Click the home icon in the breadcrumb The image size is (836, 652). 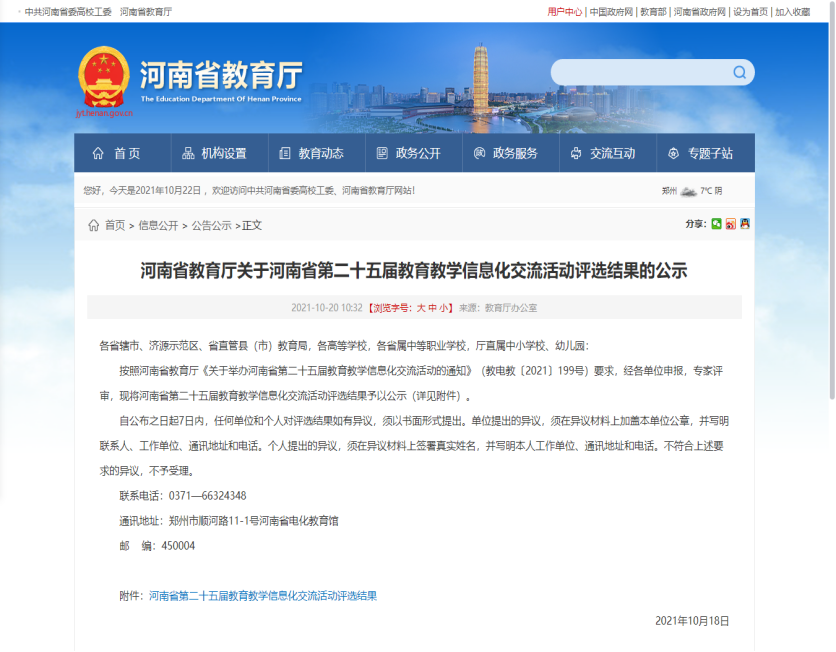coord(93,226)
